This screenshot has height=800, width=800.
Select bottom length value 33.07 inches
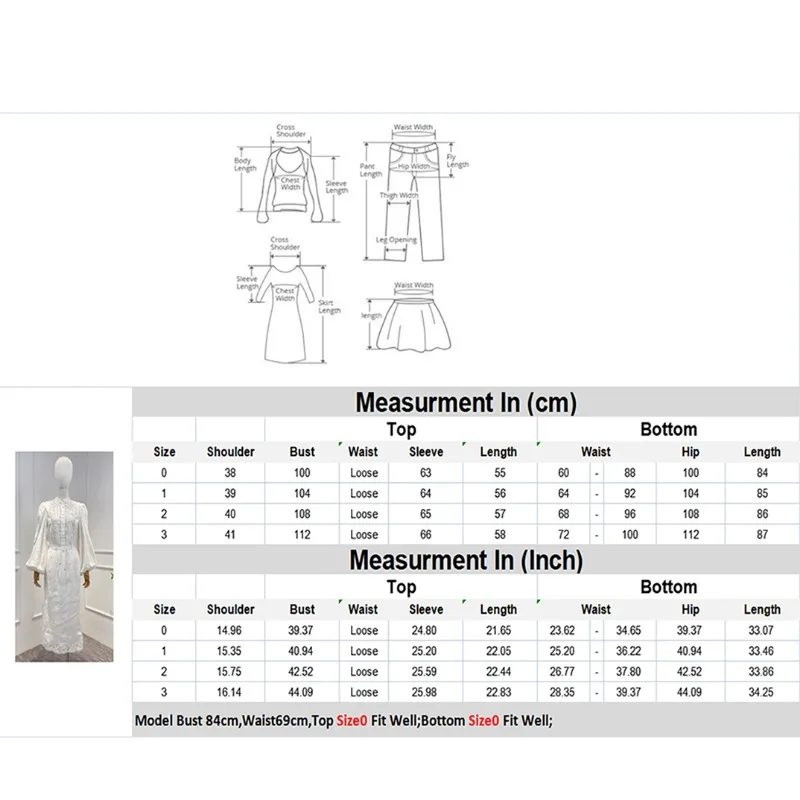(761, 631)
